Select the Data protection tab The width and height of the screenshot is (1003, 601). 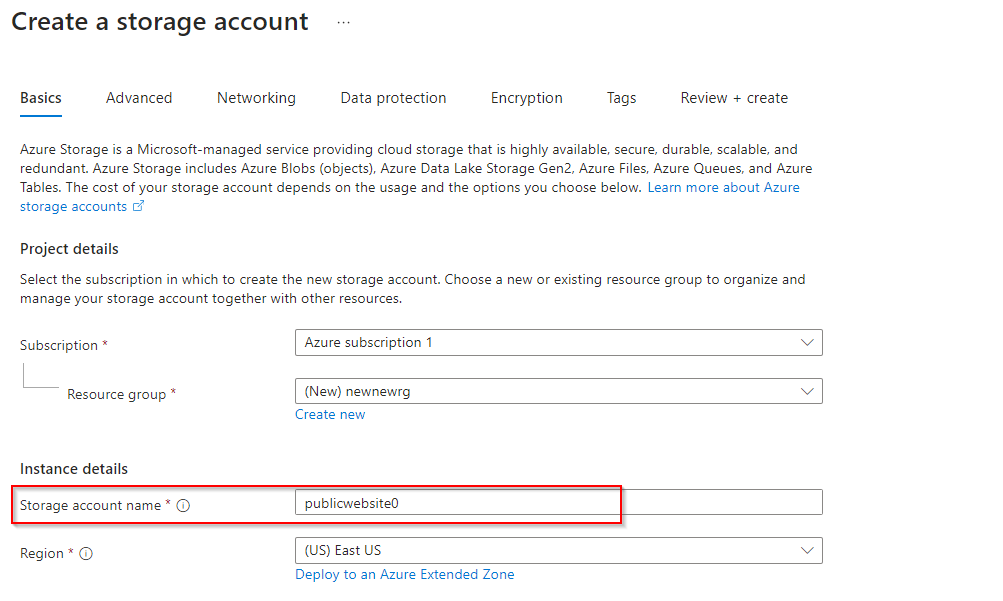(393, 98)
